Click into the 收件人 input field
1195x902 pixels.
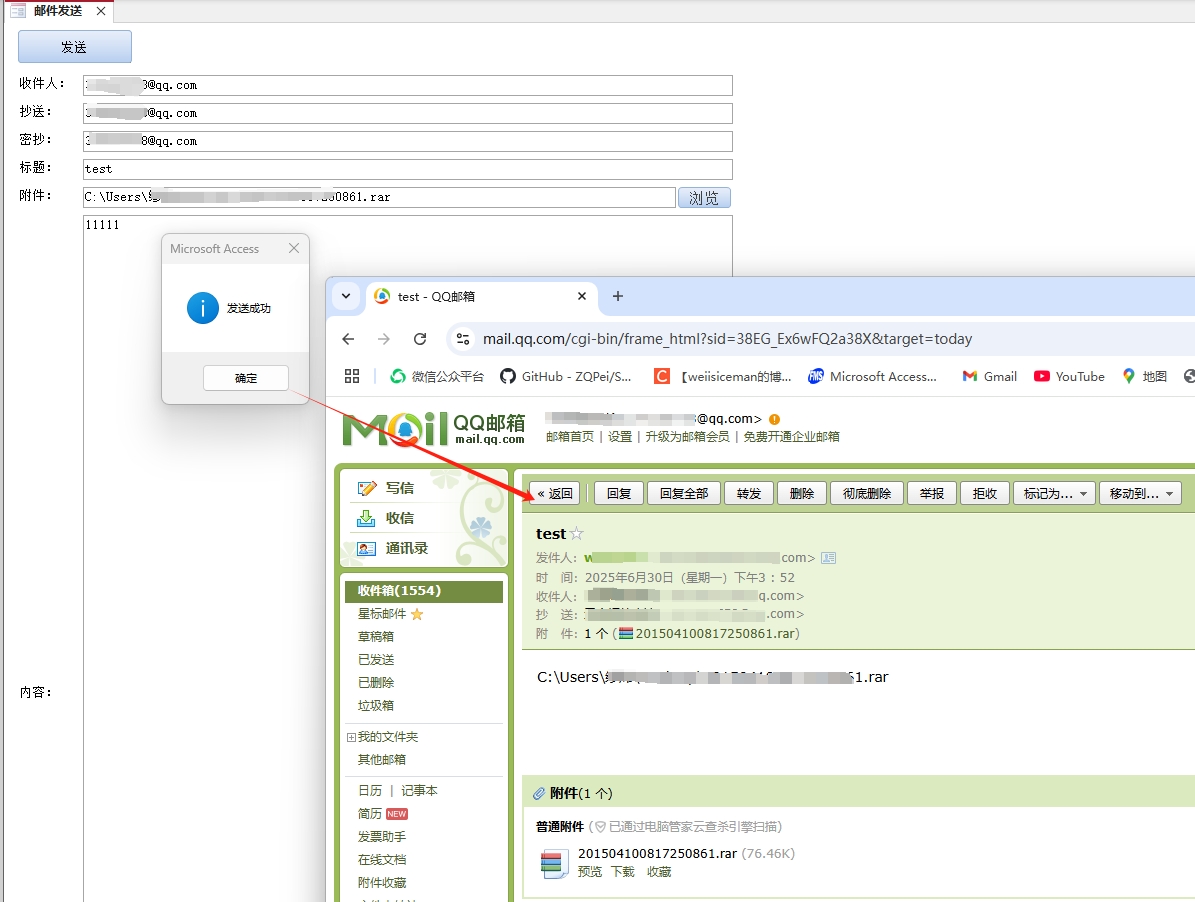click(x=408, y=85)
